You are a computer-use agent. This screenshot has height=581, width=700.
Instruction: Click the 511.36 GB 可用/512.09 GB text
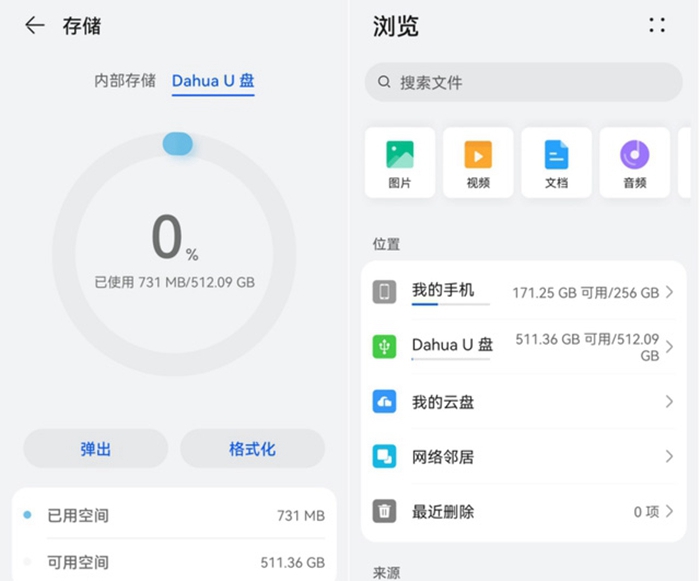[x=588, y=347]
